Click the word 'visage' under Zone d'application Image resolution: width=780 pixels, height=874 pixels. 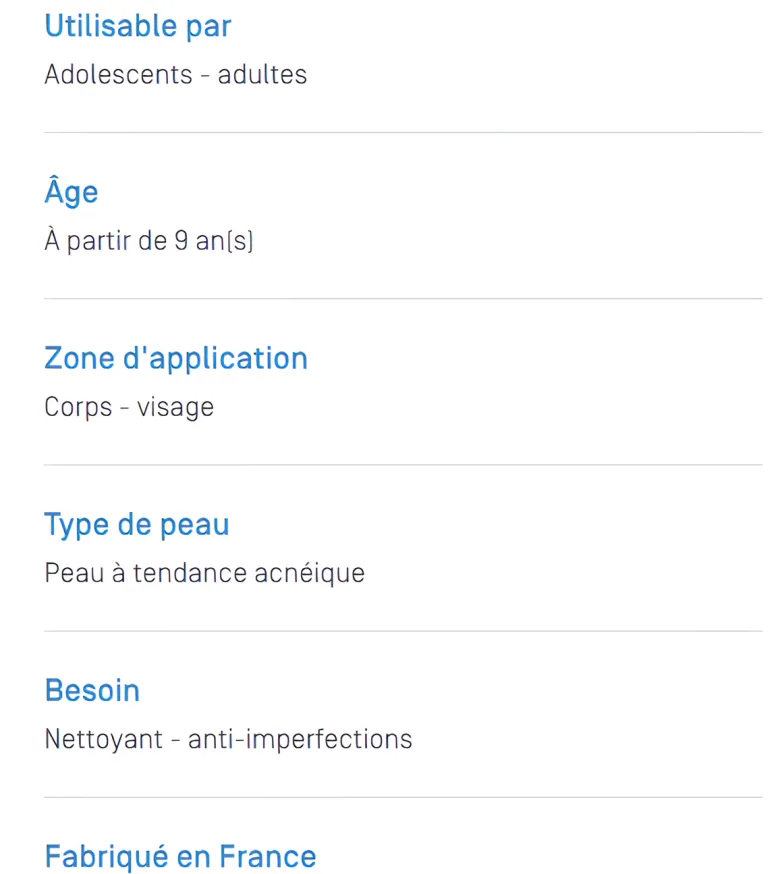click(x=176, y=408)
